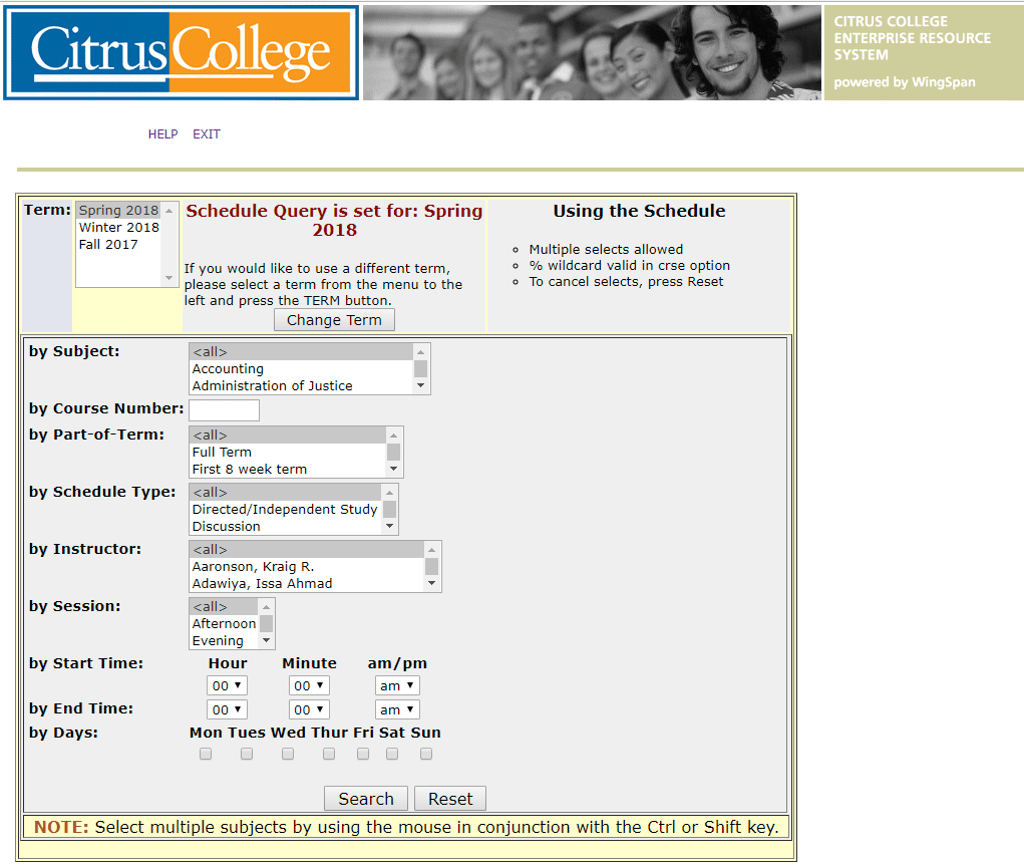
Task: Open the Start Time Hour dropdown
Action: coord(227,685)
